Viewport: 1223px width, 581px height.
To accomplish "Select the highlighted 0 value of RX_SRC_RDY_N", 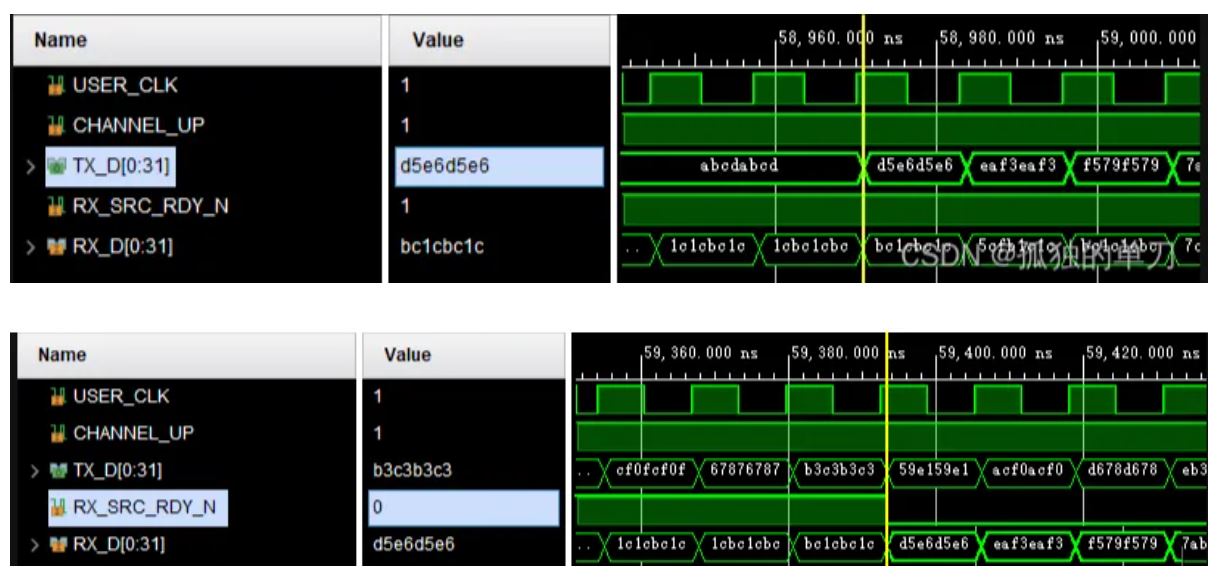I will click(462, 507).
